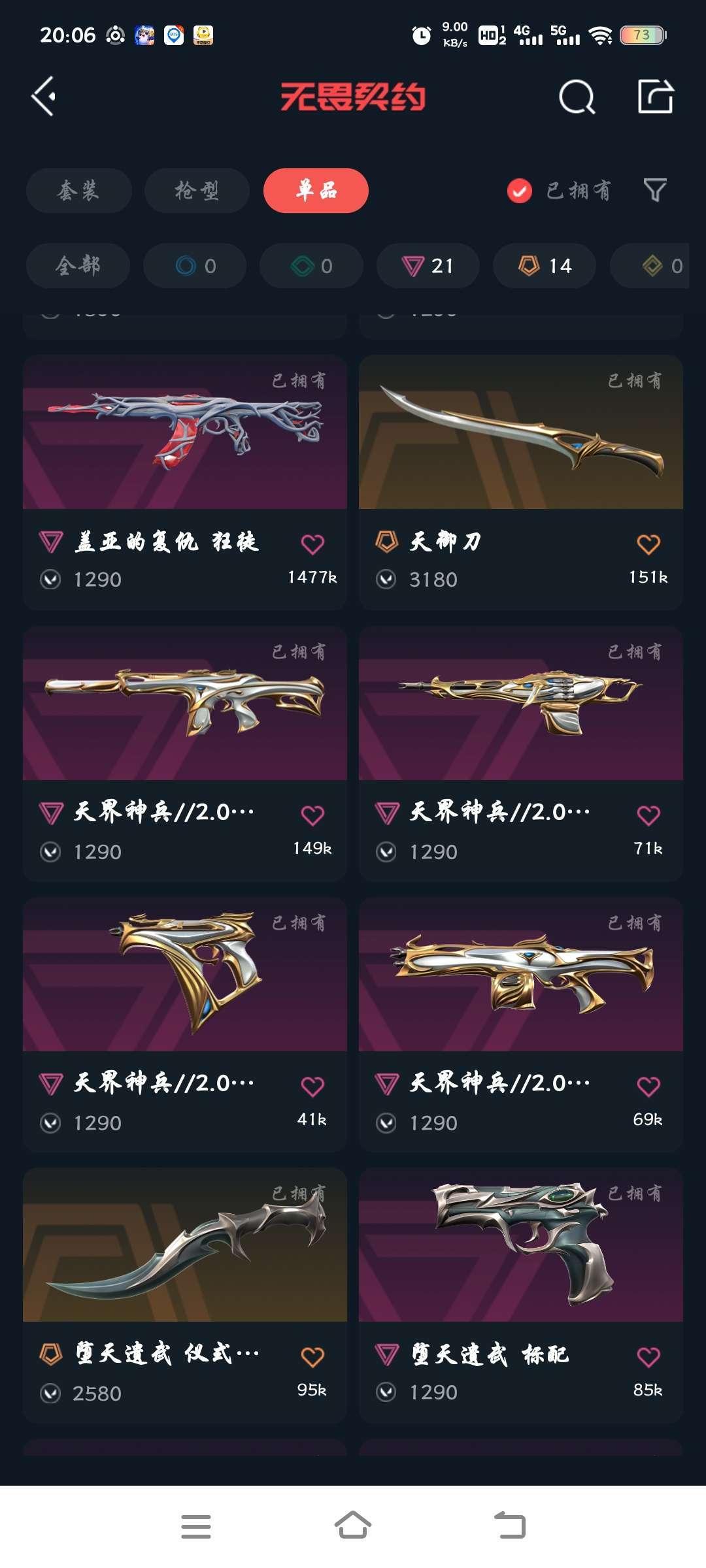Image resolution: width=706 pixels, height=1568 pixels.
Task: Favorite the 天御刀 knife with heart icon
Action: (x=648, y=544)
